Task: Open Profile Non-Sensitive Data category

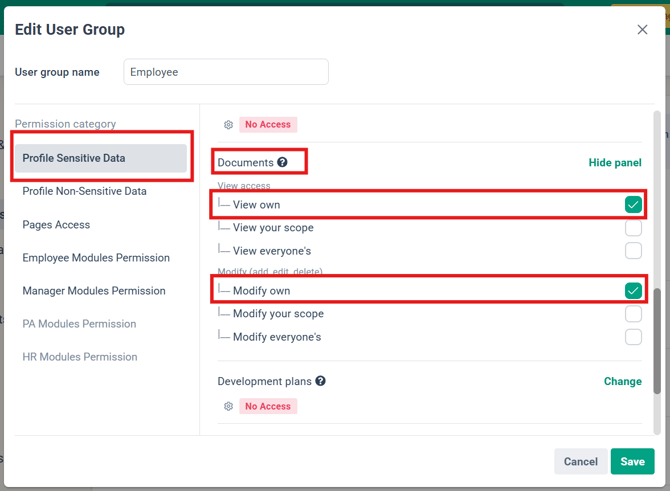Action: coord(84,191)
